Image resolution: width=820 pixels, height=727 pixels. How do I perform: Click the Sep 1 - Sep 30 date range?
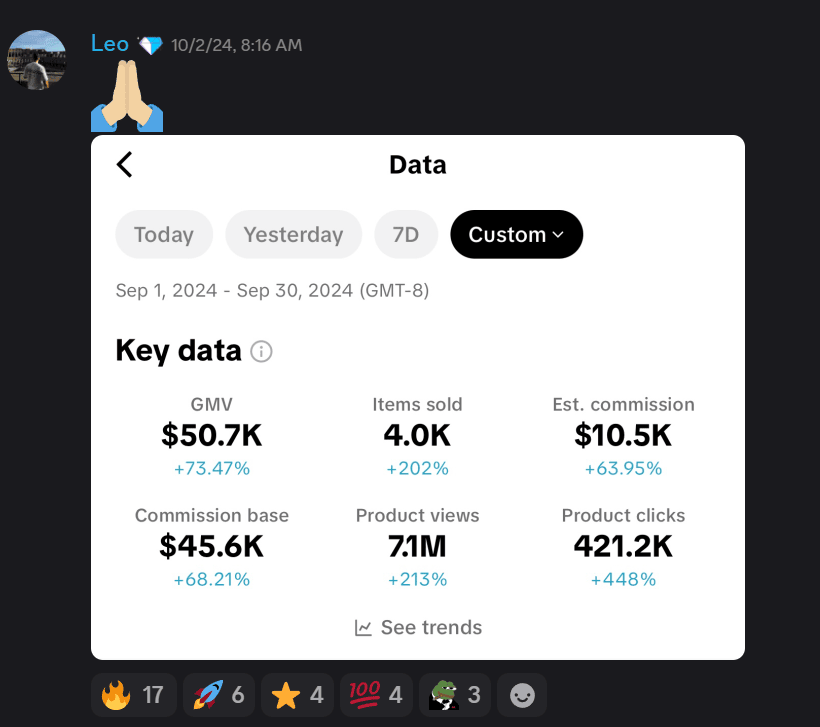[x=272, y=291]
